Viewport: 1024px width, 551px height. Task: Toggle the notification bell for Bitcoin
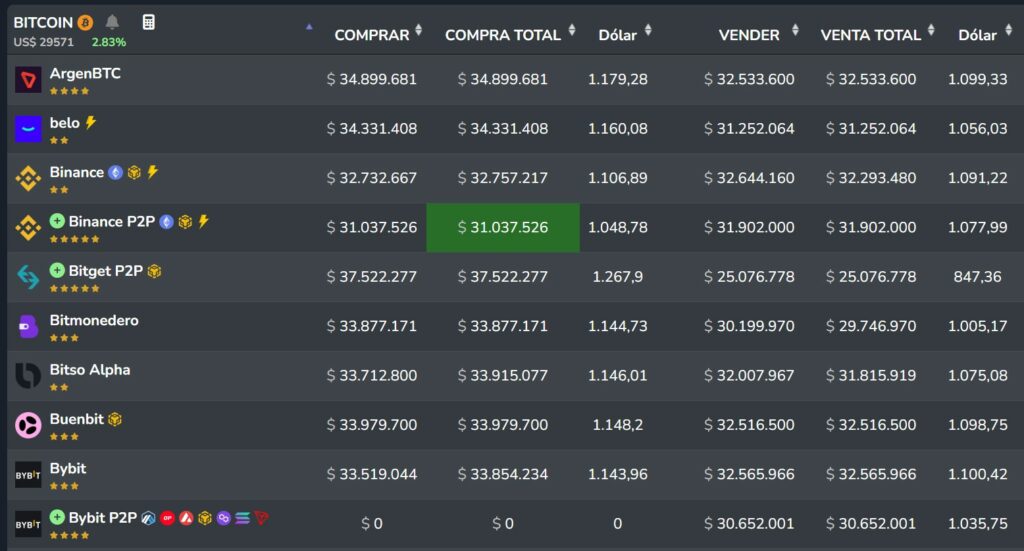tap(112, 22)
